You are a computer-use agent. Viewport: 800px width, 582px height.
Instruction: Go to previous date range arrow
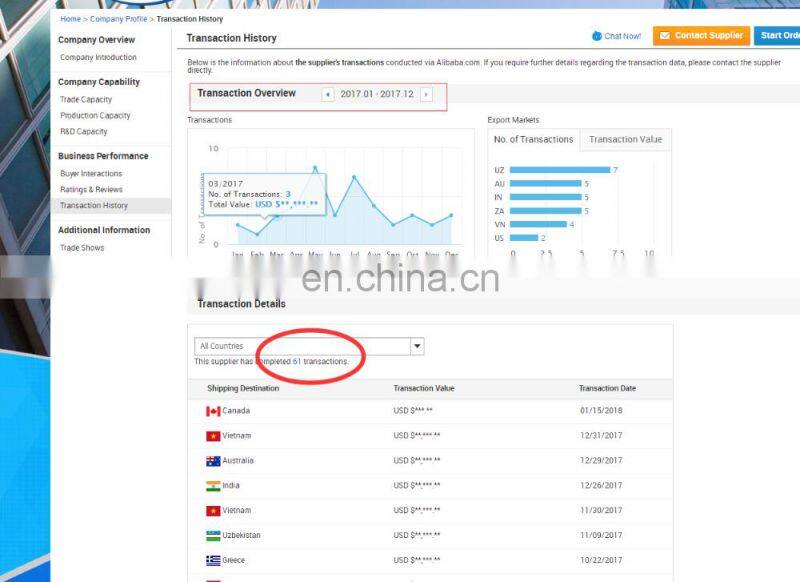click(328, 94)
